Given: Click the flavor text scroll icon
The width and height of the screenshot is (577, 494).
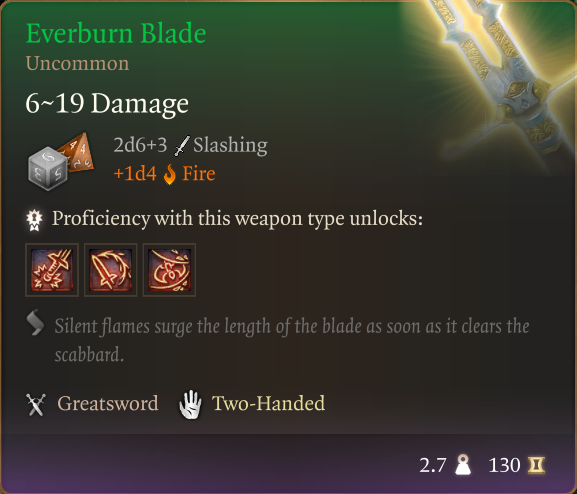Looking at the screenshot, I should pyautogui.click(x=35, y=323).
